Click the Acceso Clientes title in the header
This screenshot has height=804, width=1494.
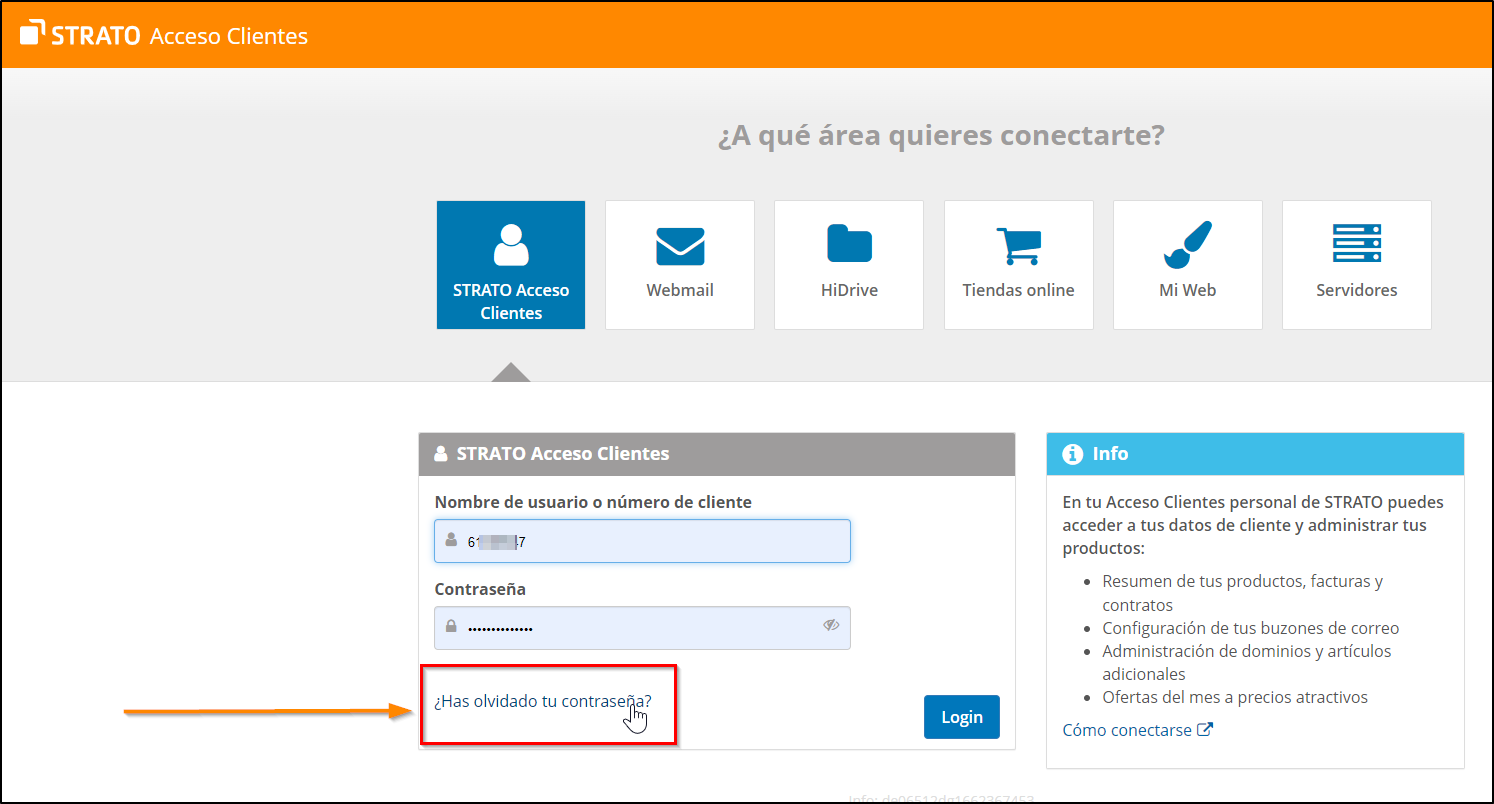pos(228,36)
